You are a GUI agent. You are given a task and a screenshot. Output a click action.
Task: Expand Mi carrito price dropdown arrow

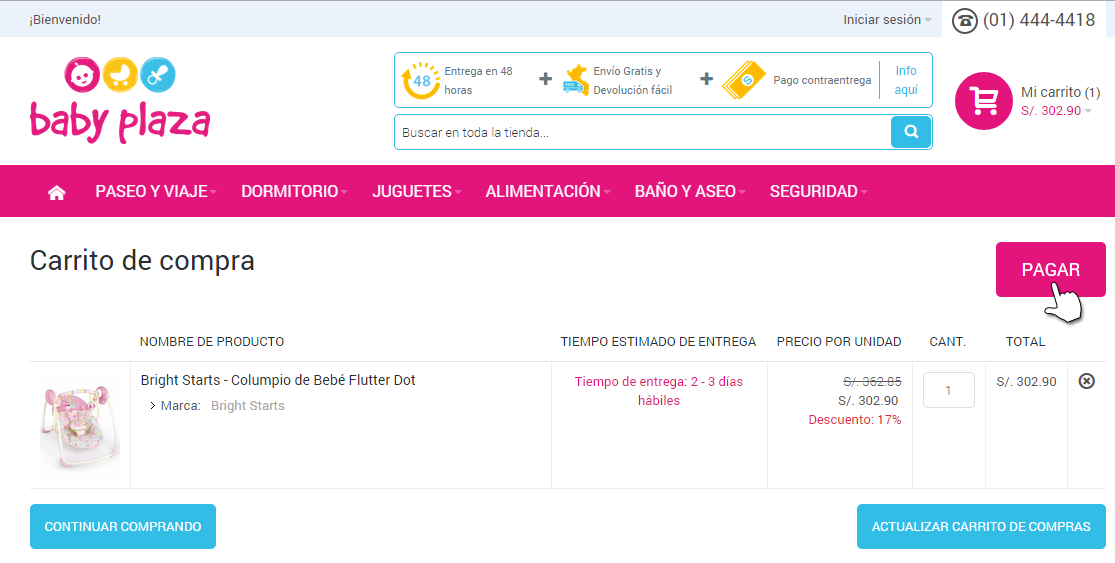tap(1088, 111)
